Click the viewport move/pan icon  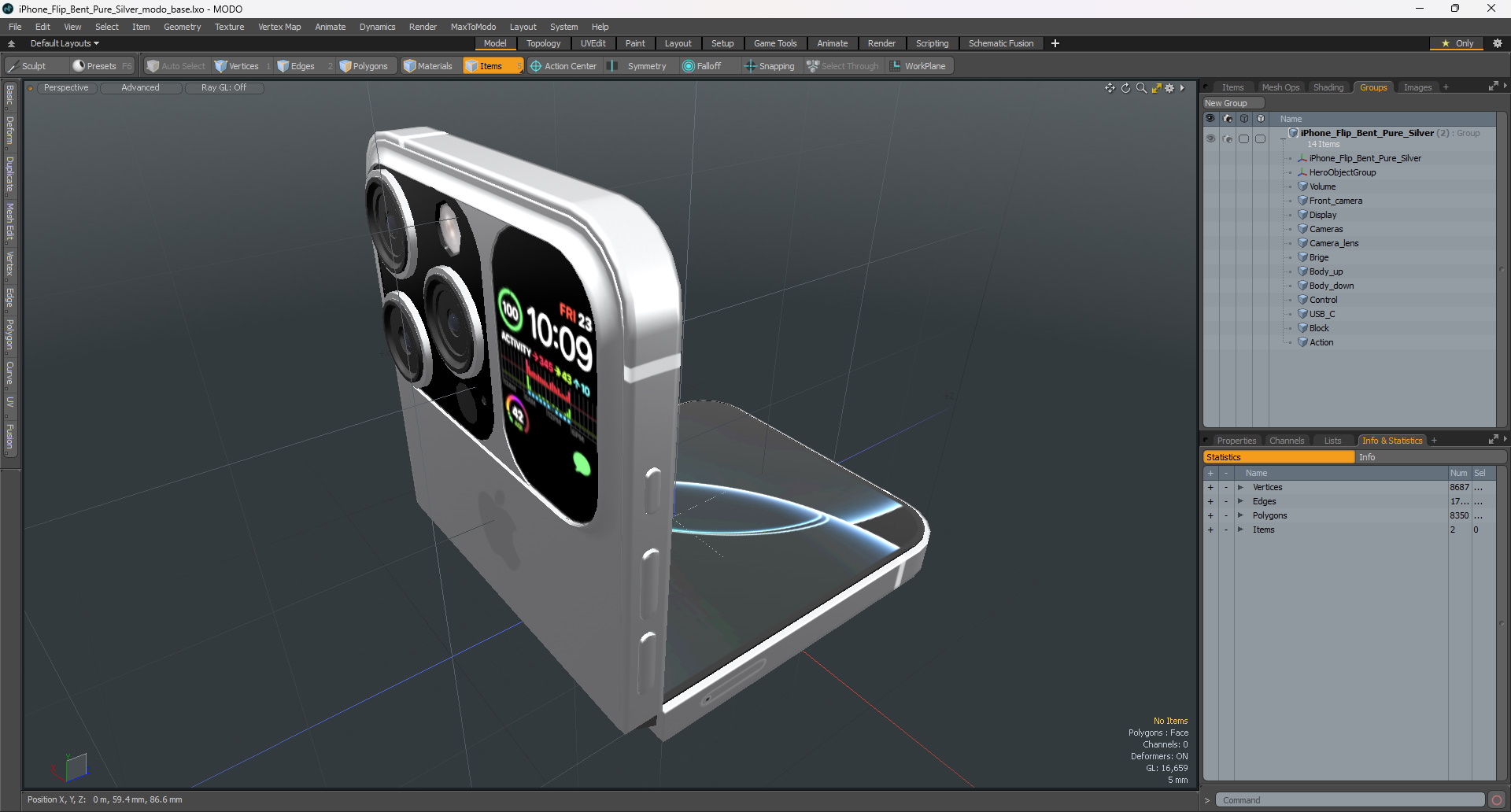pyautogui.click(x=1110, y=88)
